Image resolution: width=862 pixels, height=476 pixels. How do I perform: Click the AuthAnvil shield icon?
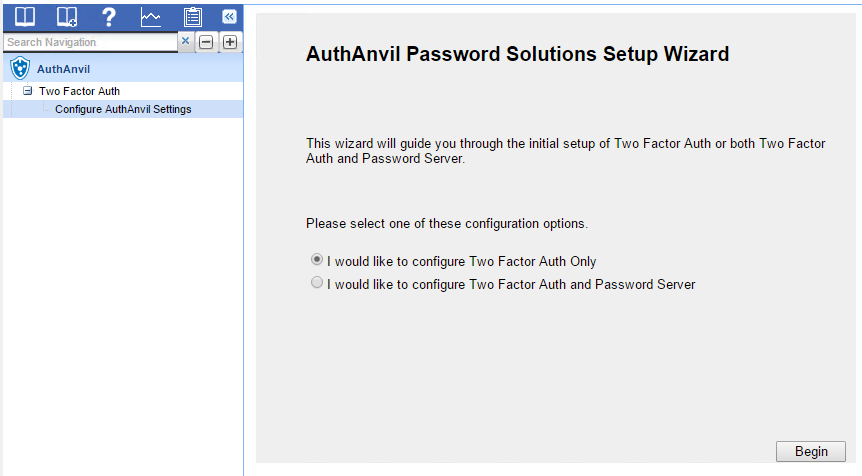20,68
